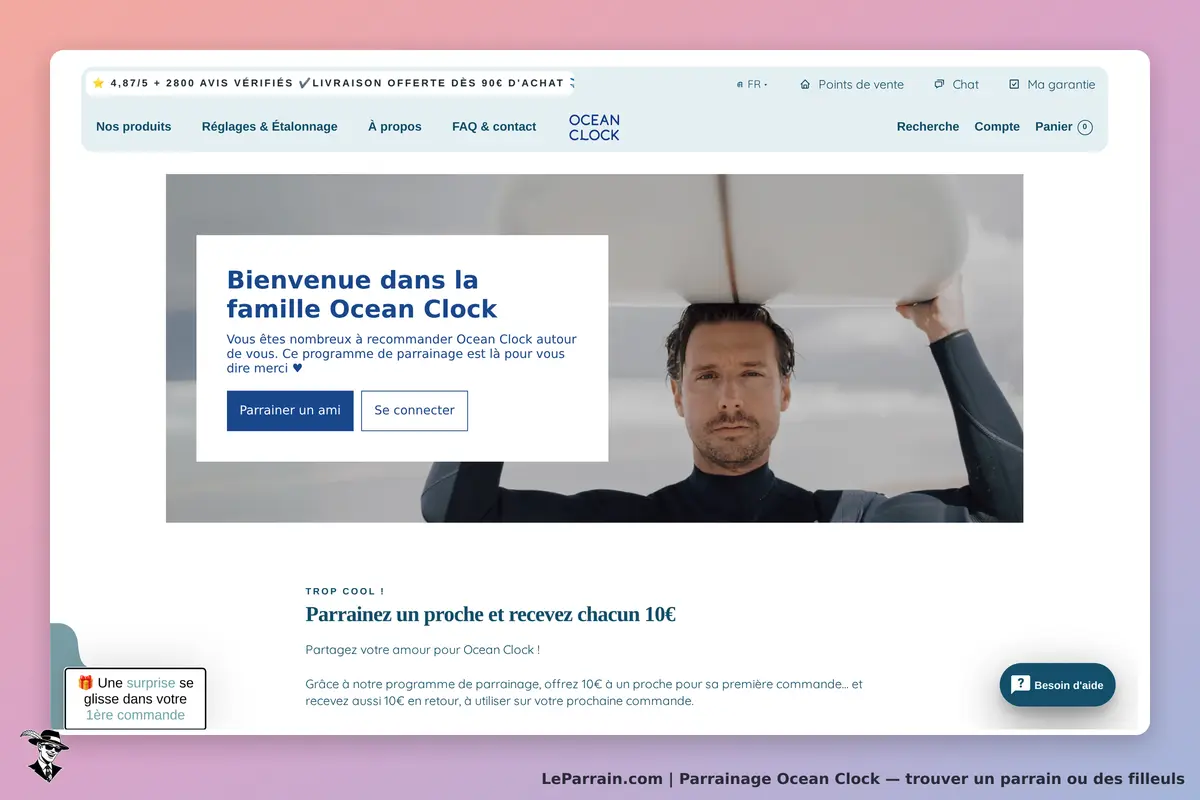Click the Livraison offerte dès 90€ announcement text
Viewport: 1200px width, 800px height.
438,83
